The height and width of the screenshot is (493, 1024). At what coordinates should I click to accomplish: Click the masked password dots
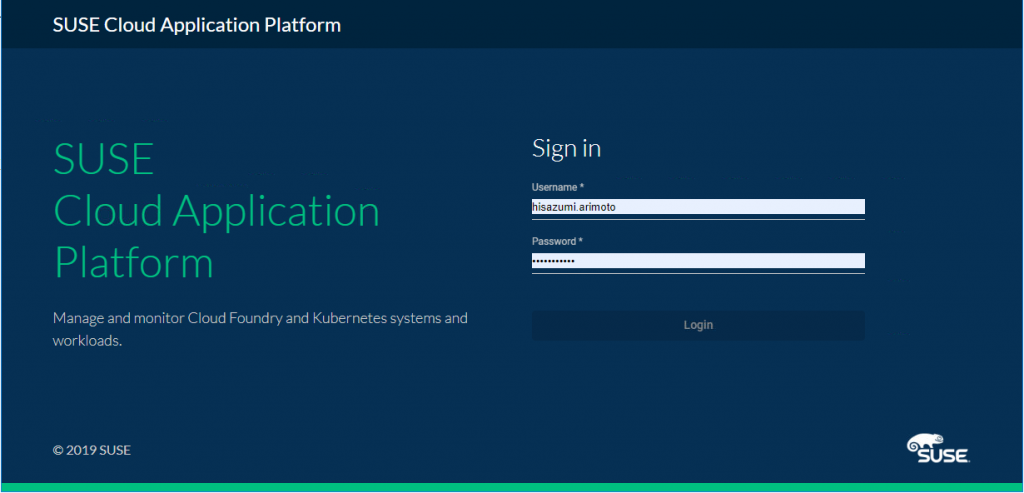(553, 261)
